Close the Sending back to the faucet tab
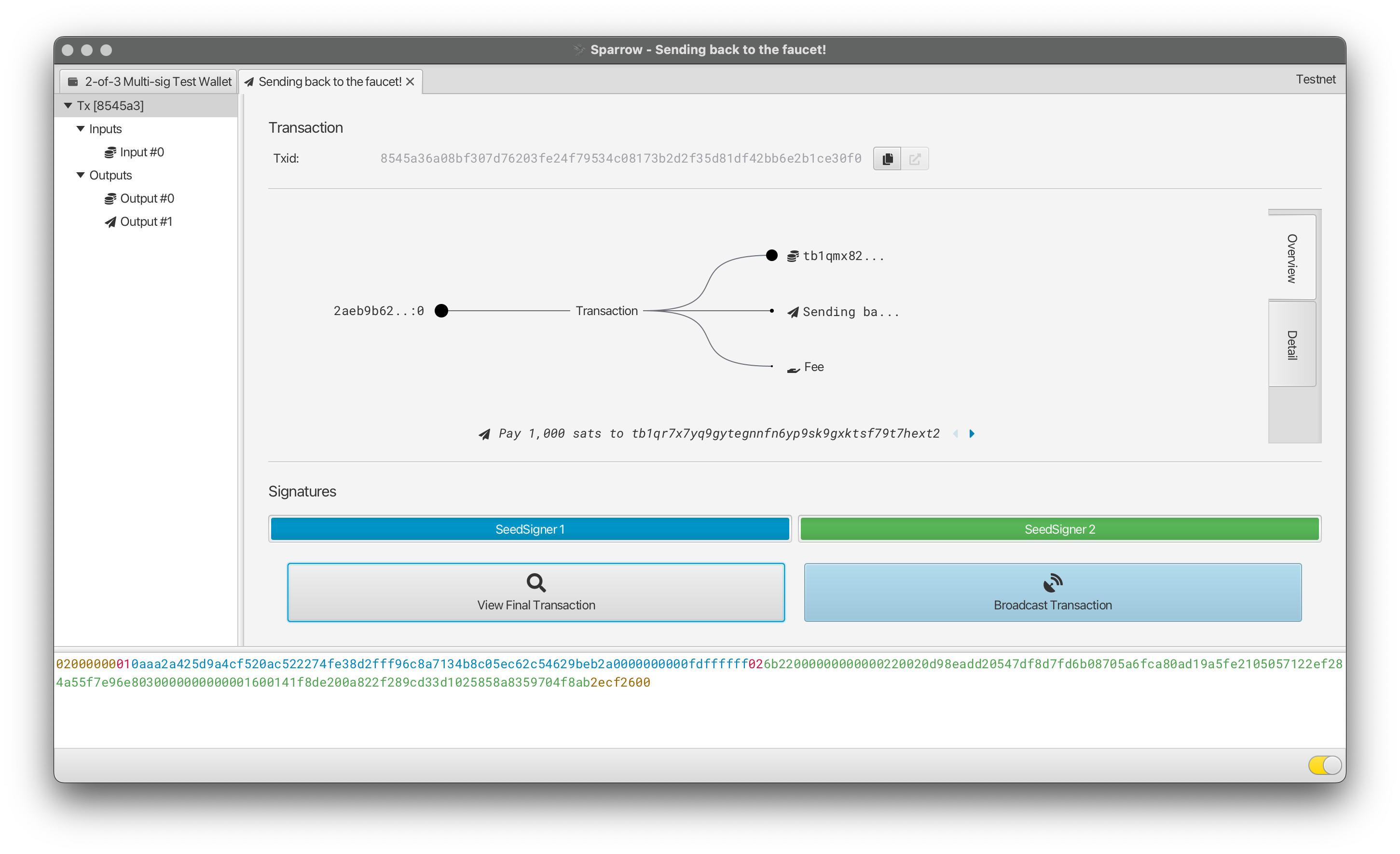 (410, 82)
